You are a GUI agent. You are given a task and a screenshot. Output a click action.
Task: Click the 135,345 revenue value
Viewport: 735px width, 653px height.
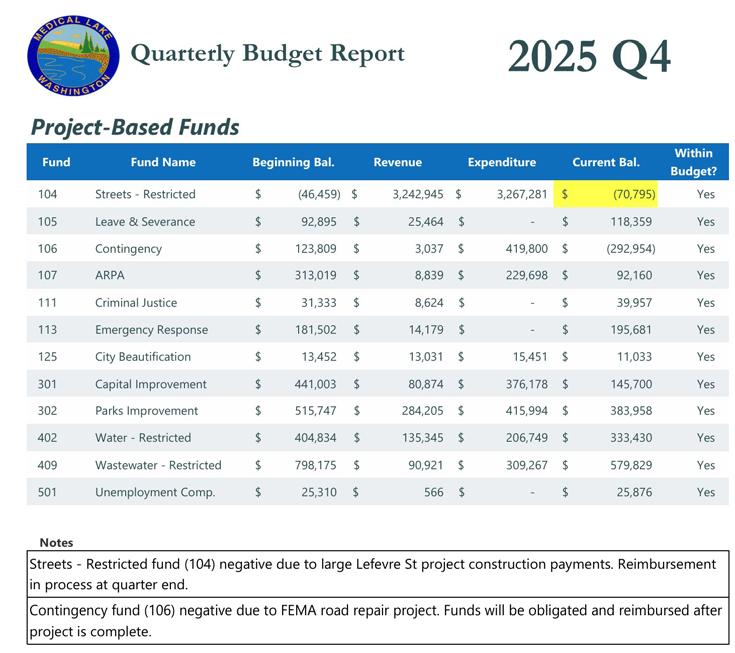click(x=422, y=438)
